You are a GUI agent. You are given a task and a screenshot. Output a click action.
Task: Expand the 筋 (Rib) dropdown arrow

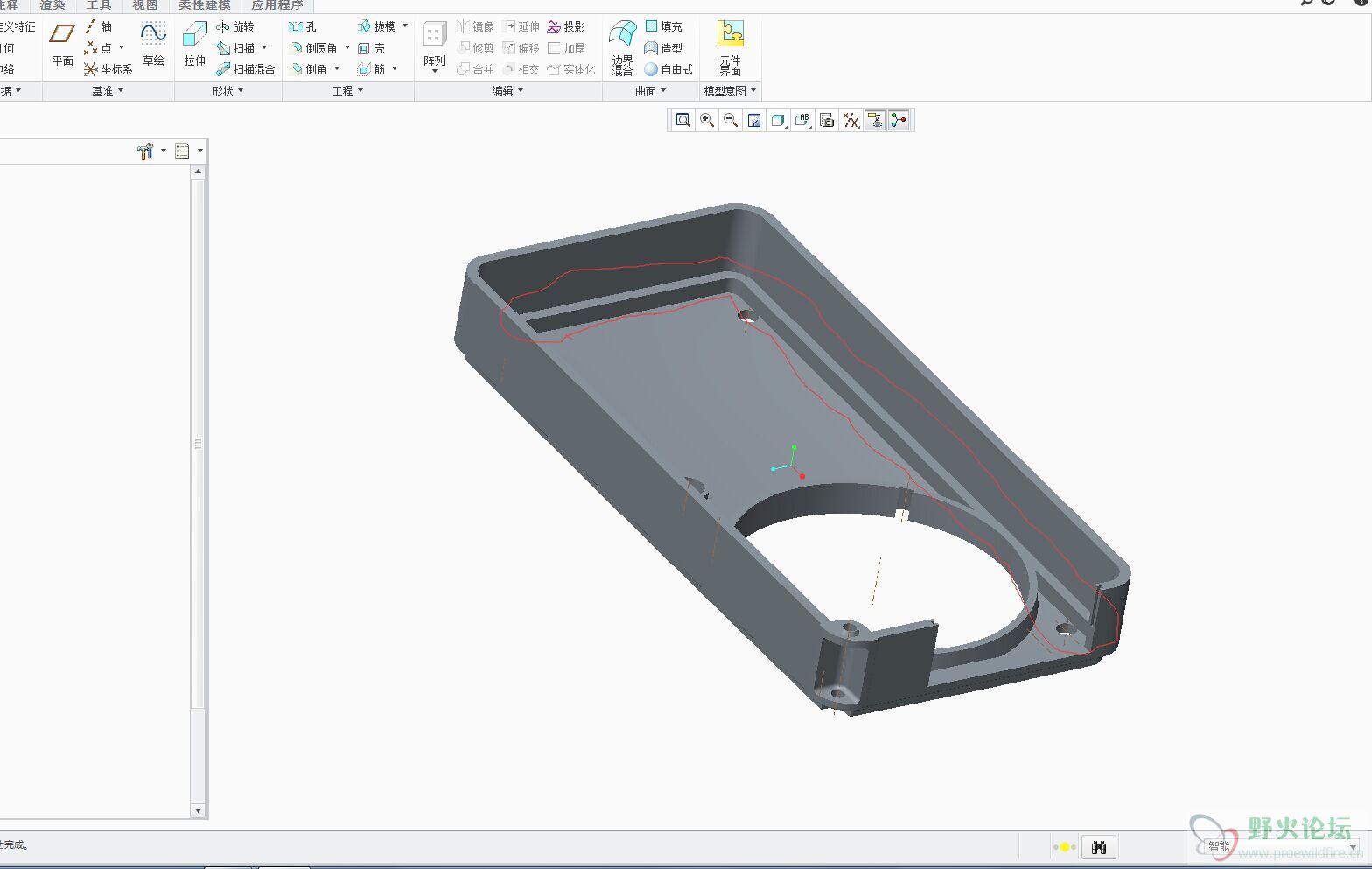pos(395,69)
